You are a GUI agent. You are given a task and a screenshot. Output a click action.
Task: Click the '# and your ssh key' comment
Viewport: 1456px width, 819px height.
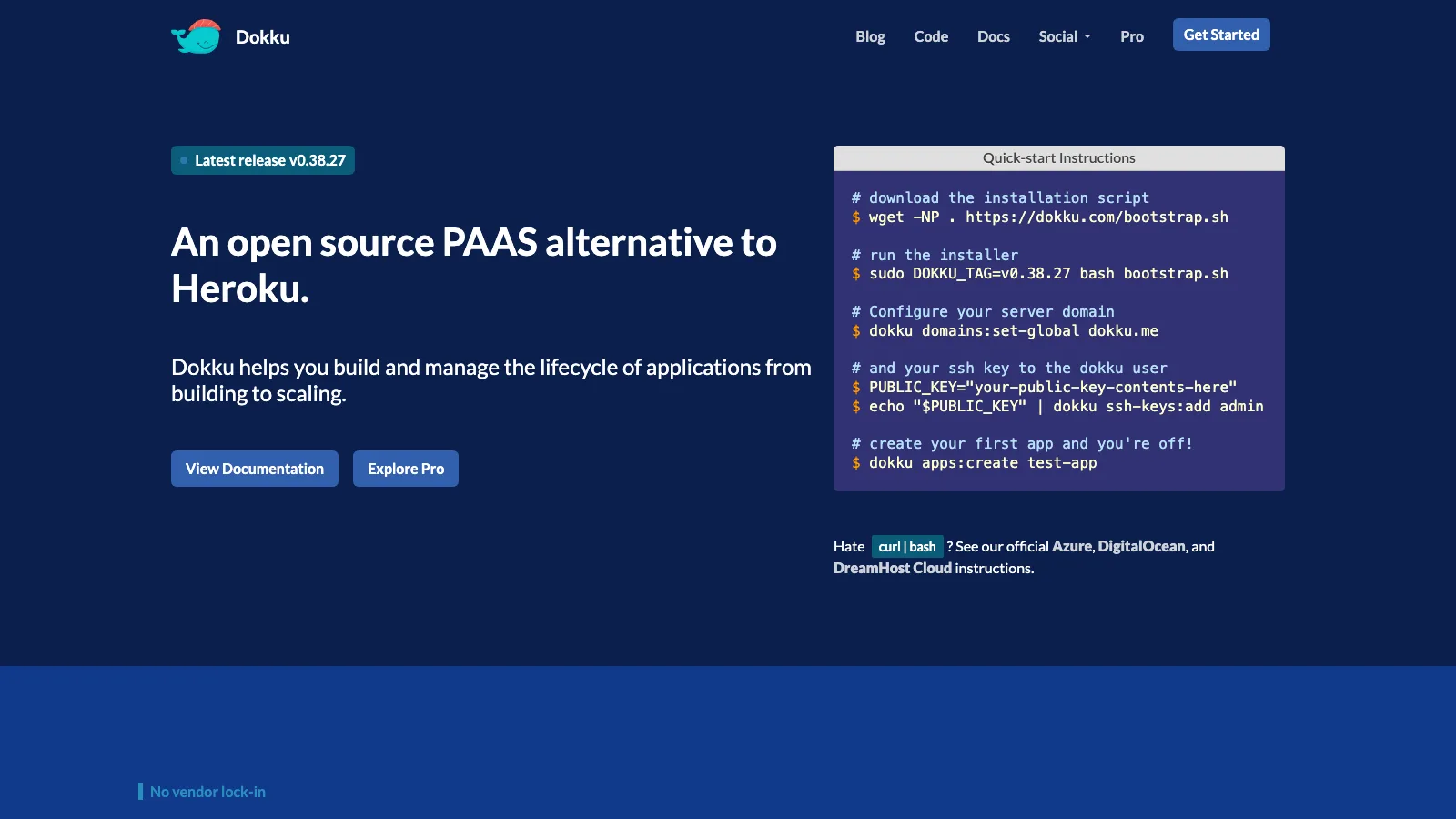coord(1009,368)
